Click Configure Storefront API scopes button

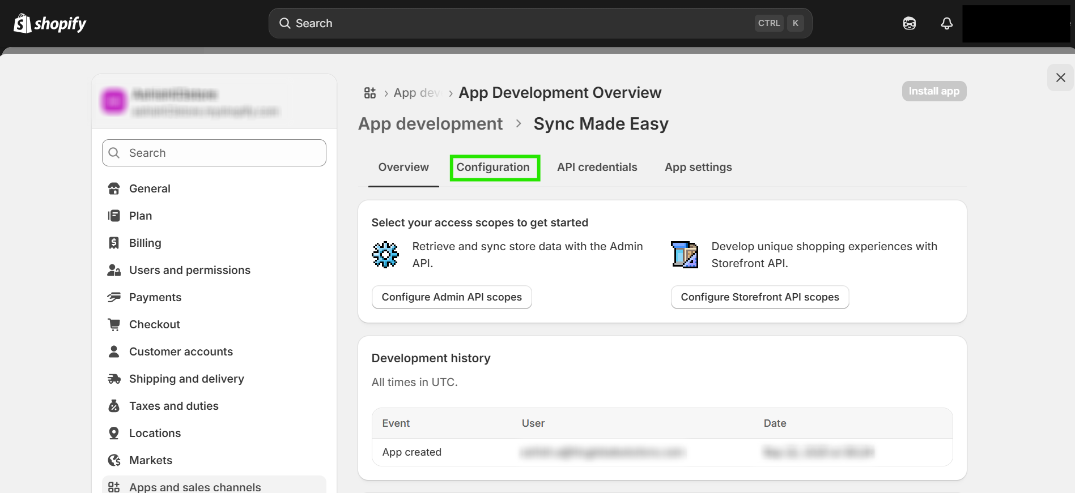(760, 297)
